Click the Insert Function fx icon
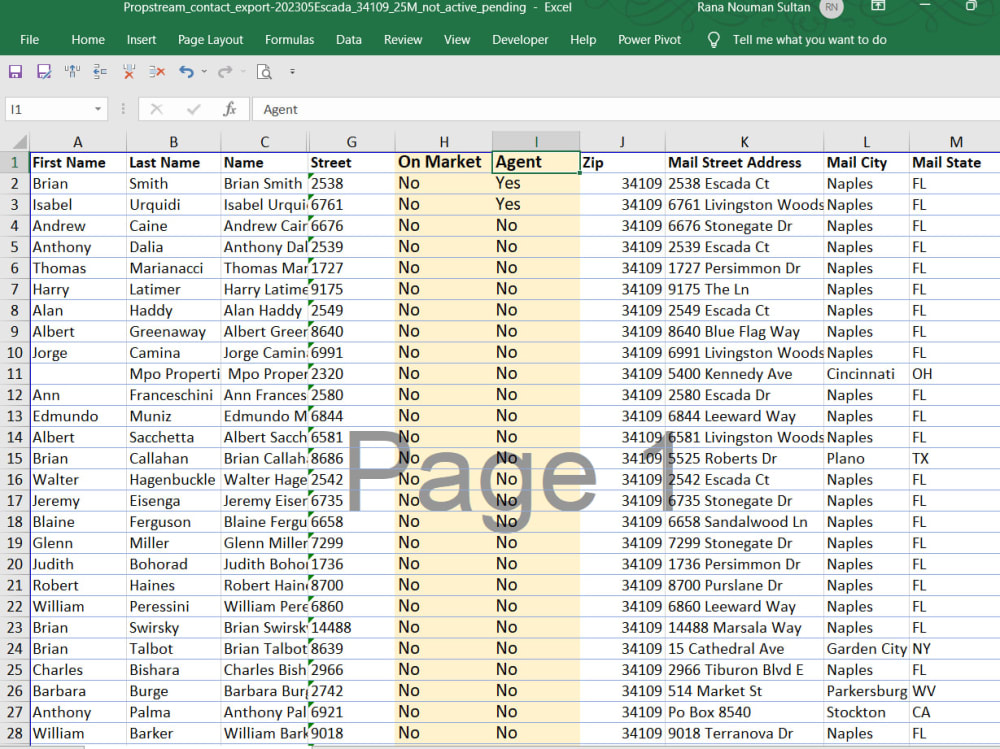Image resolution: width=1000 pixels, height=749 pixels. tap(230, 109)
